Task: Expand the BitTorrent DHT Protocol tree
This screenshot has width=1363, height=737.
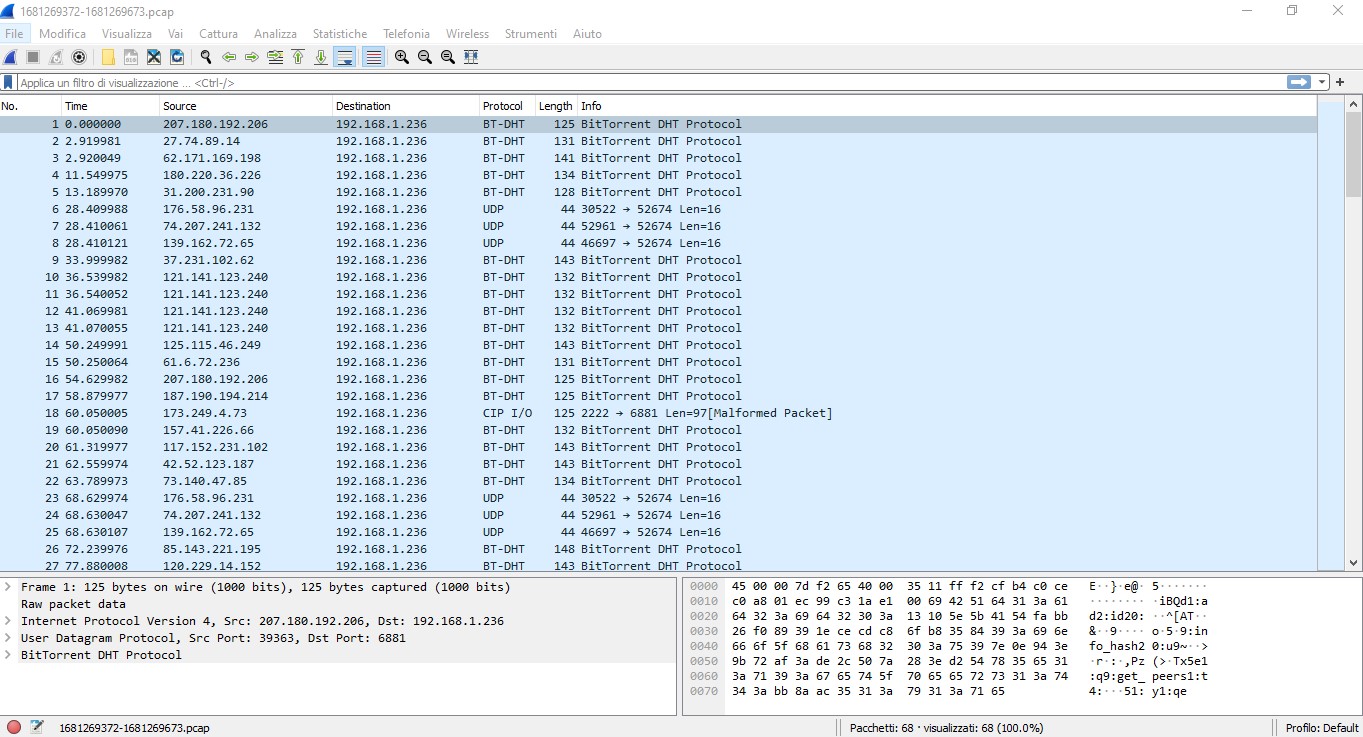Action: coord(9,655)
